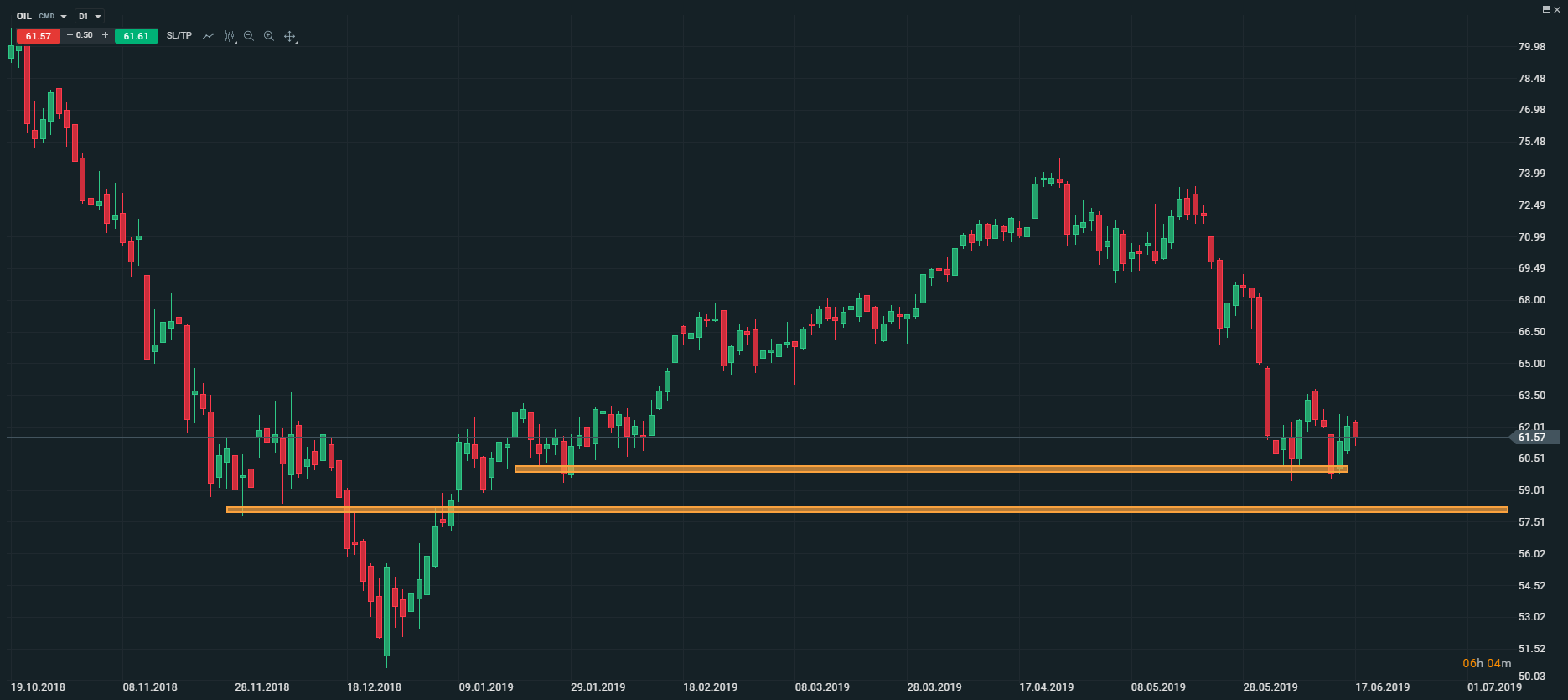The width and height of the screenshot is (1568, 700).
Task: Increase trade volume with plus button
Action: (105, 35)
